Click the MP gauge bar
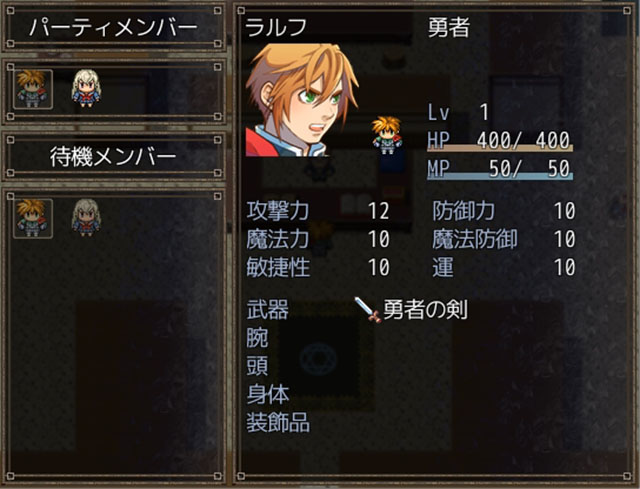 point(500,176)
